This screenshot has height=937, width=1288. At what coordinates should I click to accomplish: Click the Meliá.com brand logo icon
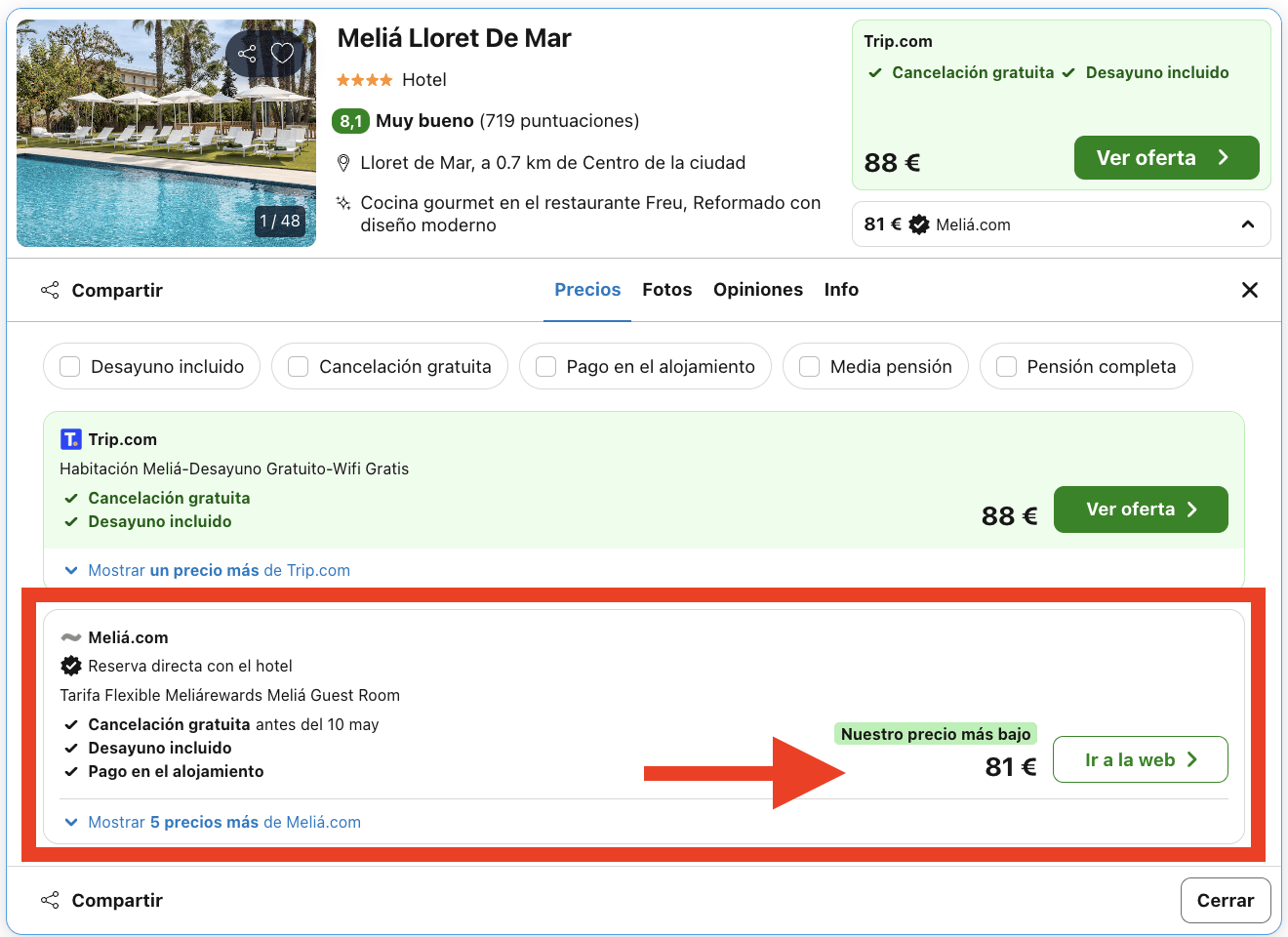[x=69, y=635]
